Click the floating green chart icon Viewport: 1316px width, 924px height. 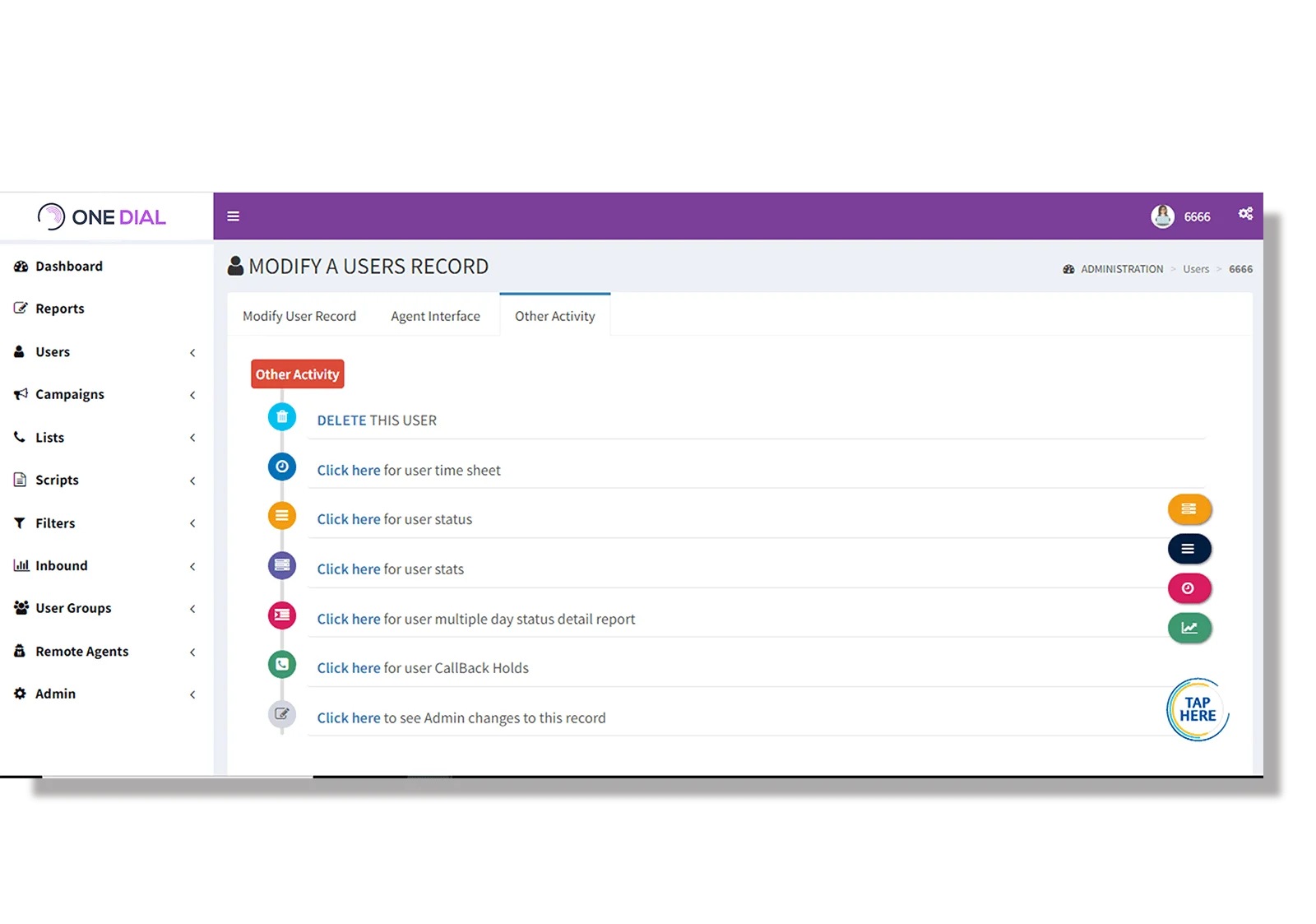pyautogui.click(x=1189, y=628)
